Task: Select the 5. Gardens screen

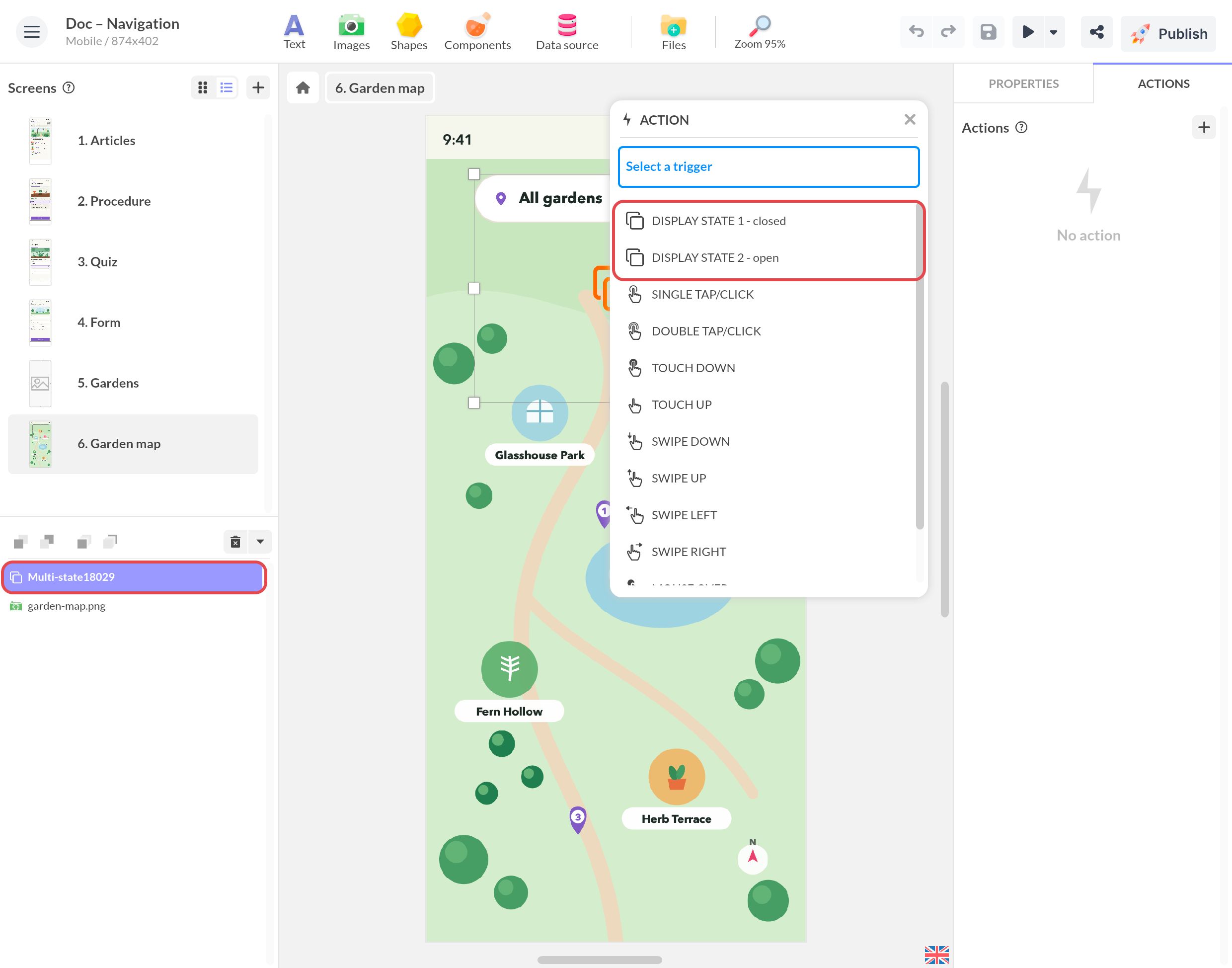Action: (x=133, y=383)
